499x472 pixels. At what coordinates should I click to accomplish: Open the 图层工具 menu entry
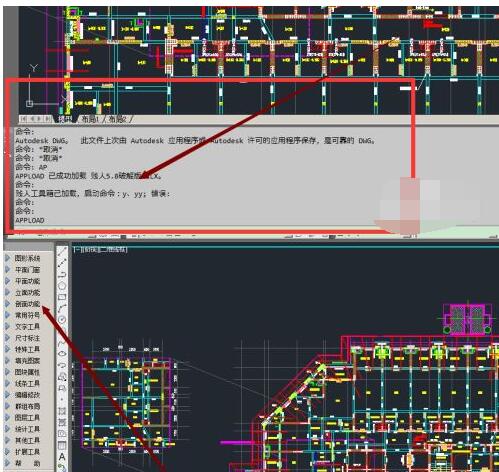27,418
